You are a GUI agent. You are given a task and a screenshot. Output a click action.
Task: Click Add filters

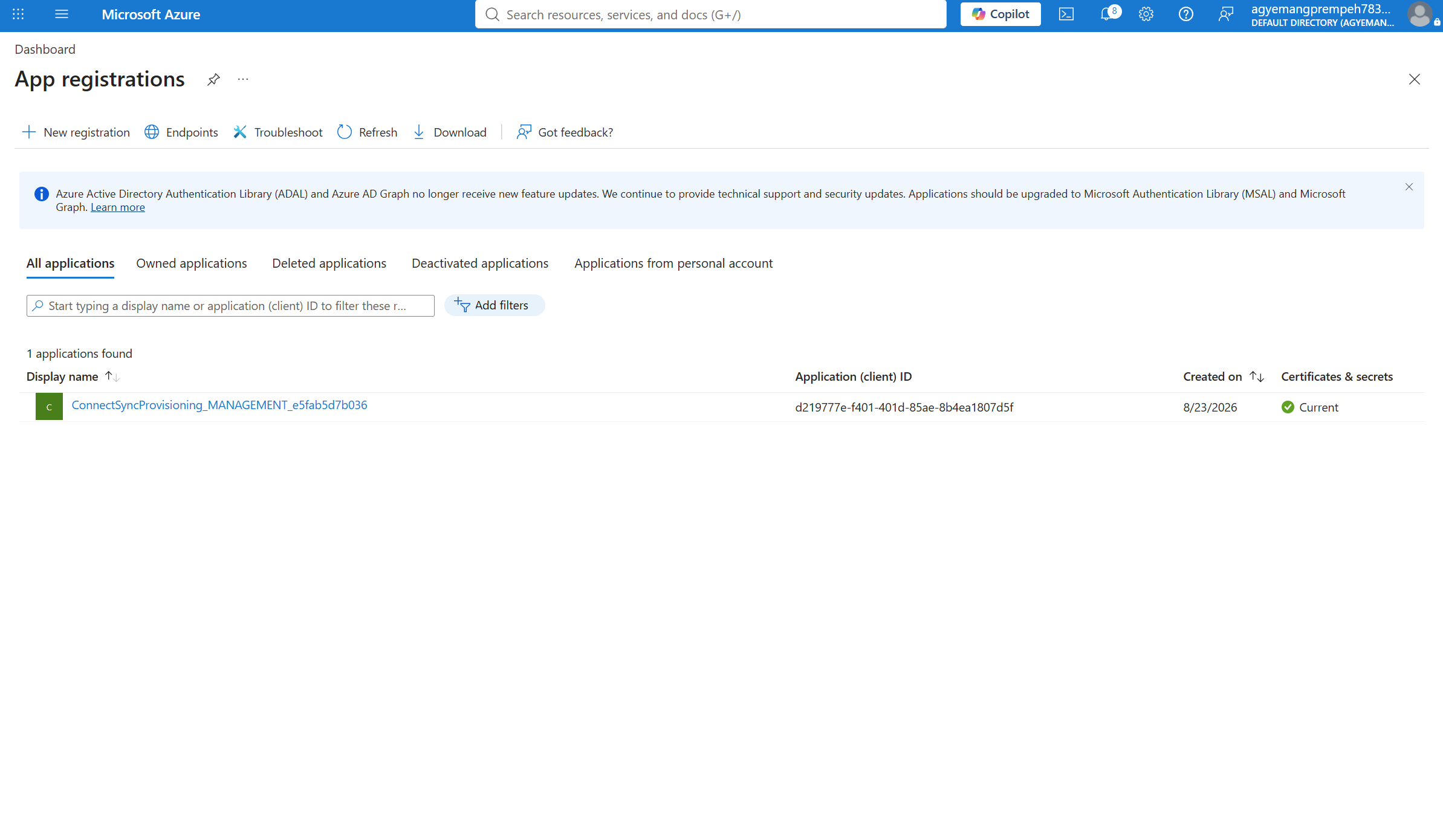495,305
